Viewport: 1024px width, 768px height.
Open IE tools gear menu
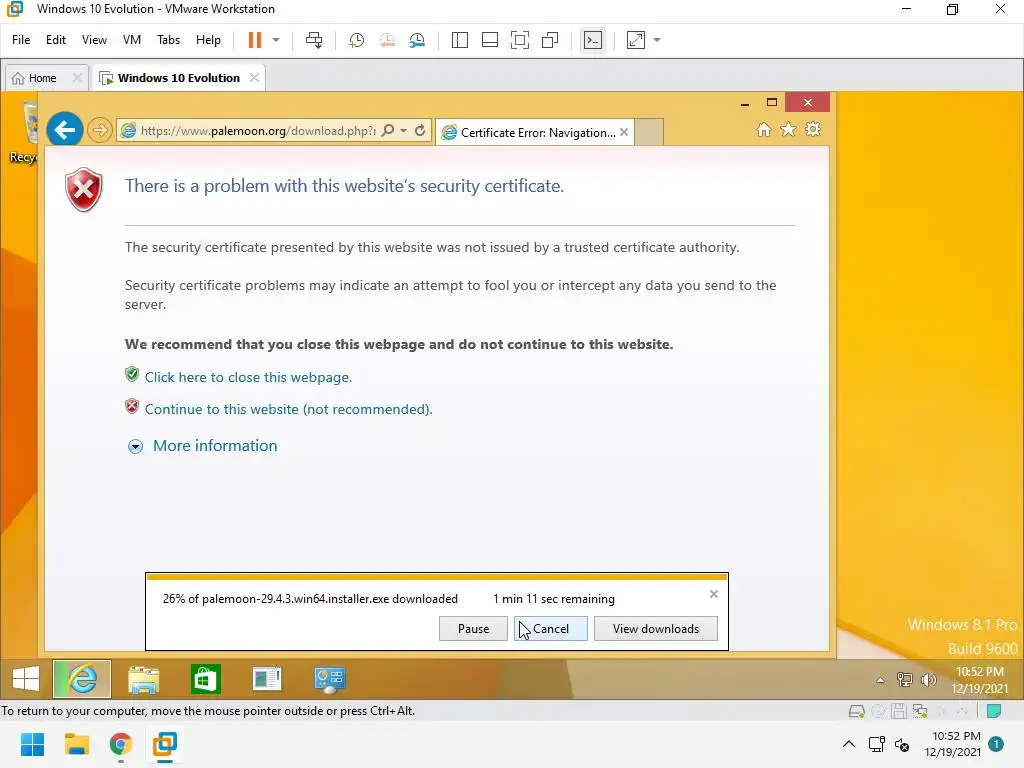813,129
